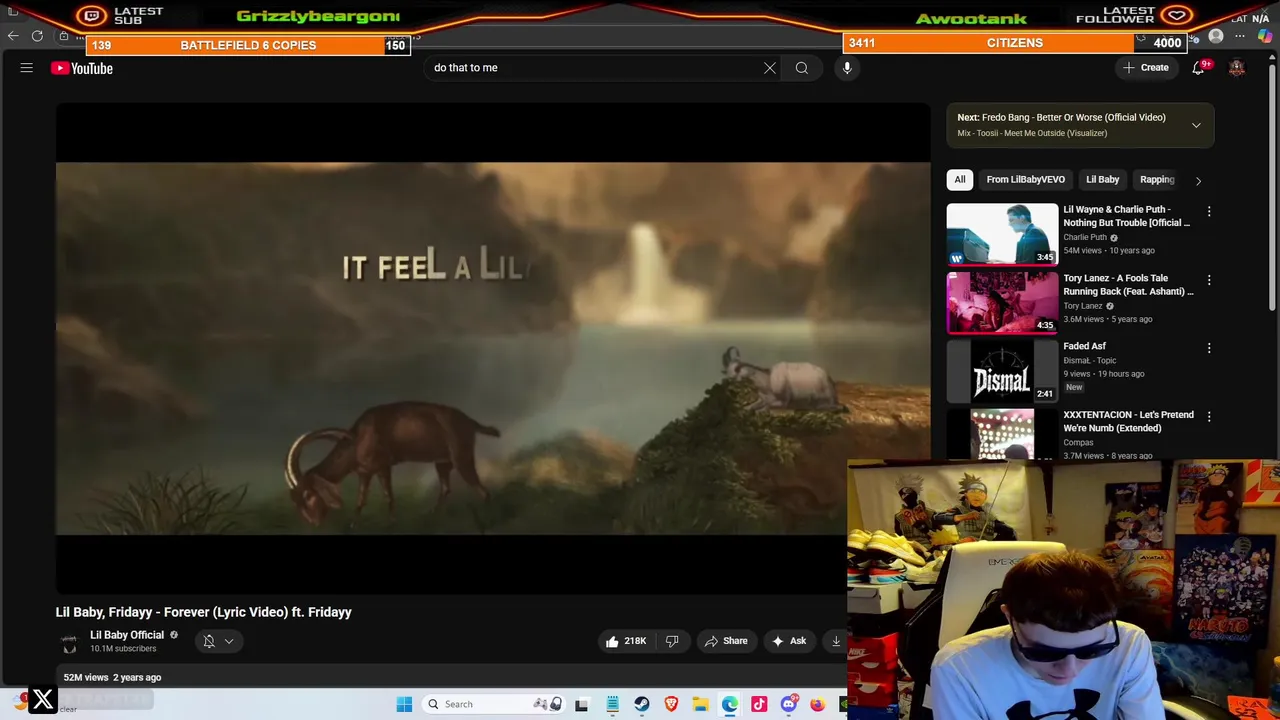Select the Rapping filter chip
Viewport: 1280px width, 720px height.
coord(1157,180)
